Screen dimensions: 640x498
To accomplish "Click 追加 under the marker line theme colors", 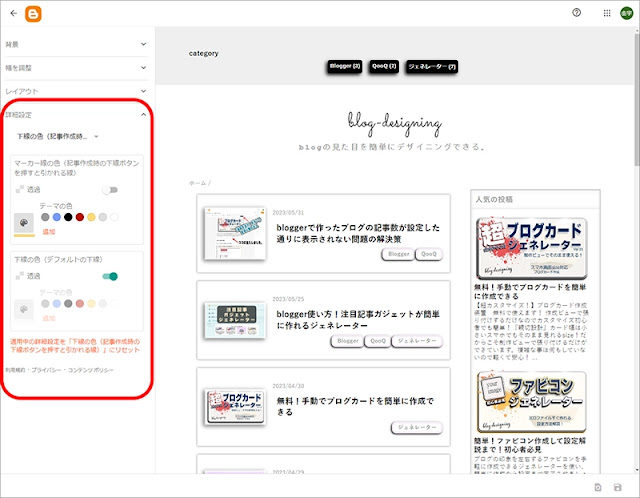I will click(x=49, y=232).
